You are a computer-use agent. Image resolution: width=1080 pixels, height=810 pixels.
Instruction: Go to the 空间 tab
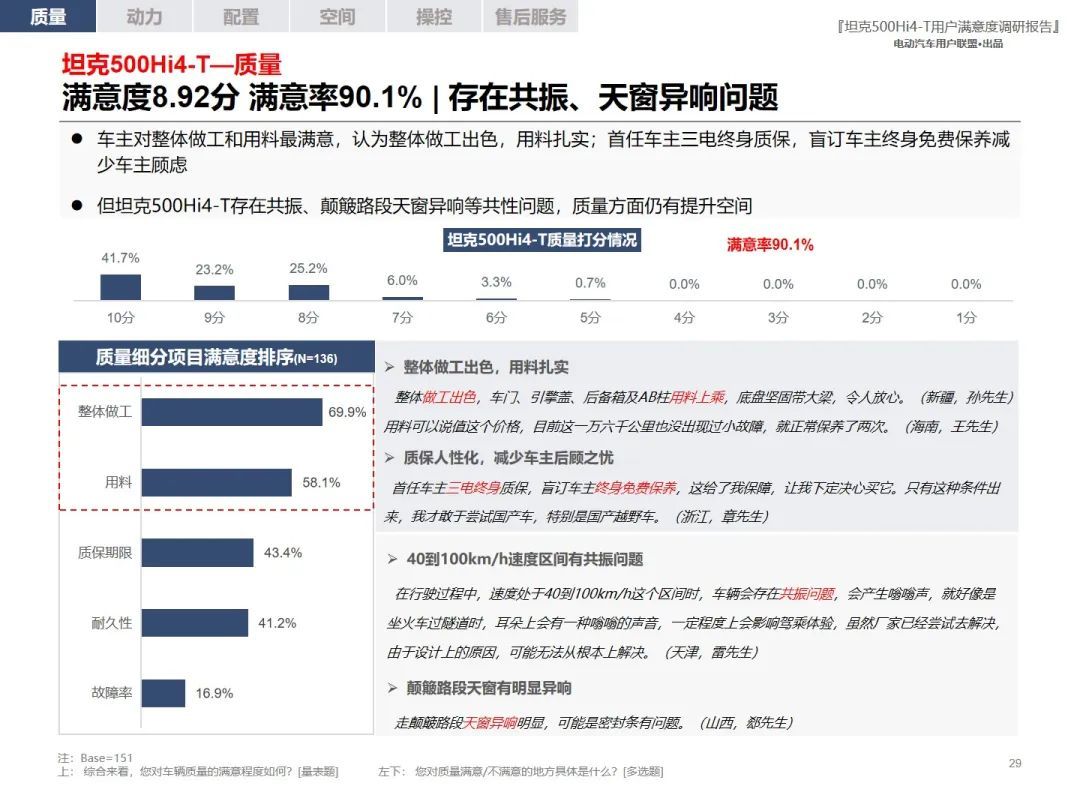point(338,16)
